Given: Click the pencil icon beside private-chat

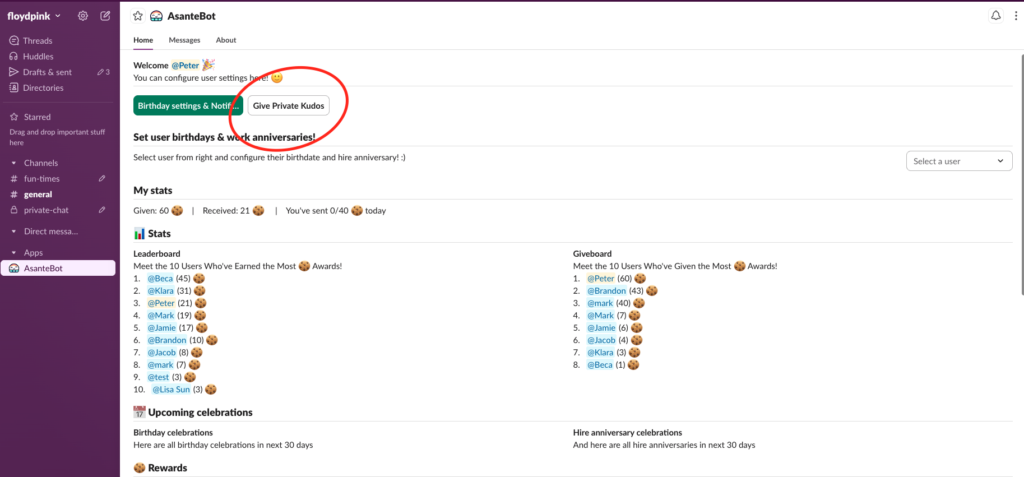Looking at the screenshot, I should pos(102,210).
